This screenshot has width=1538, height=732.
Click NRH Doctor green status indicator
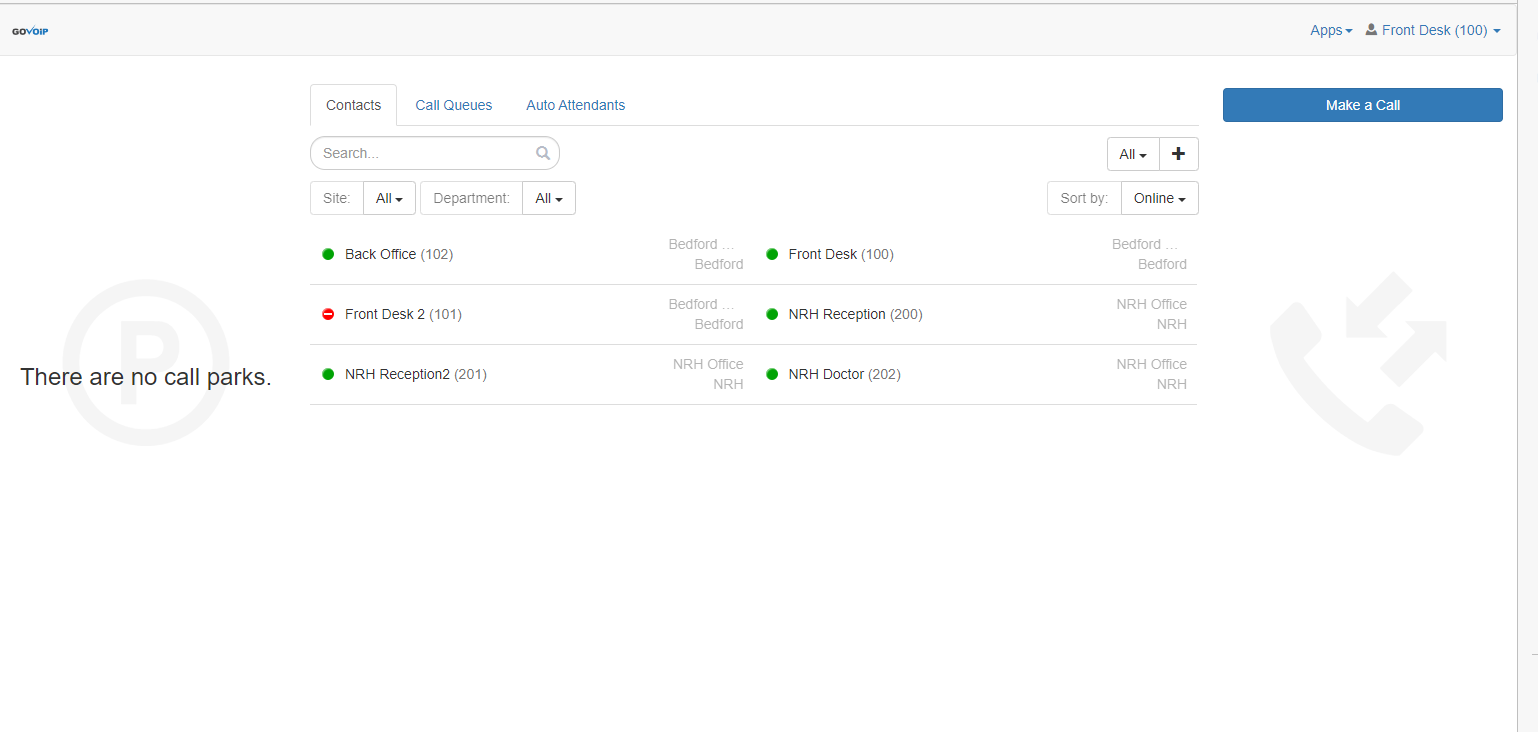pyautogui.click(x=772, y=374)
